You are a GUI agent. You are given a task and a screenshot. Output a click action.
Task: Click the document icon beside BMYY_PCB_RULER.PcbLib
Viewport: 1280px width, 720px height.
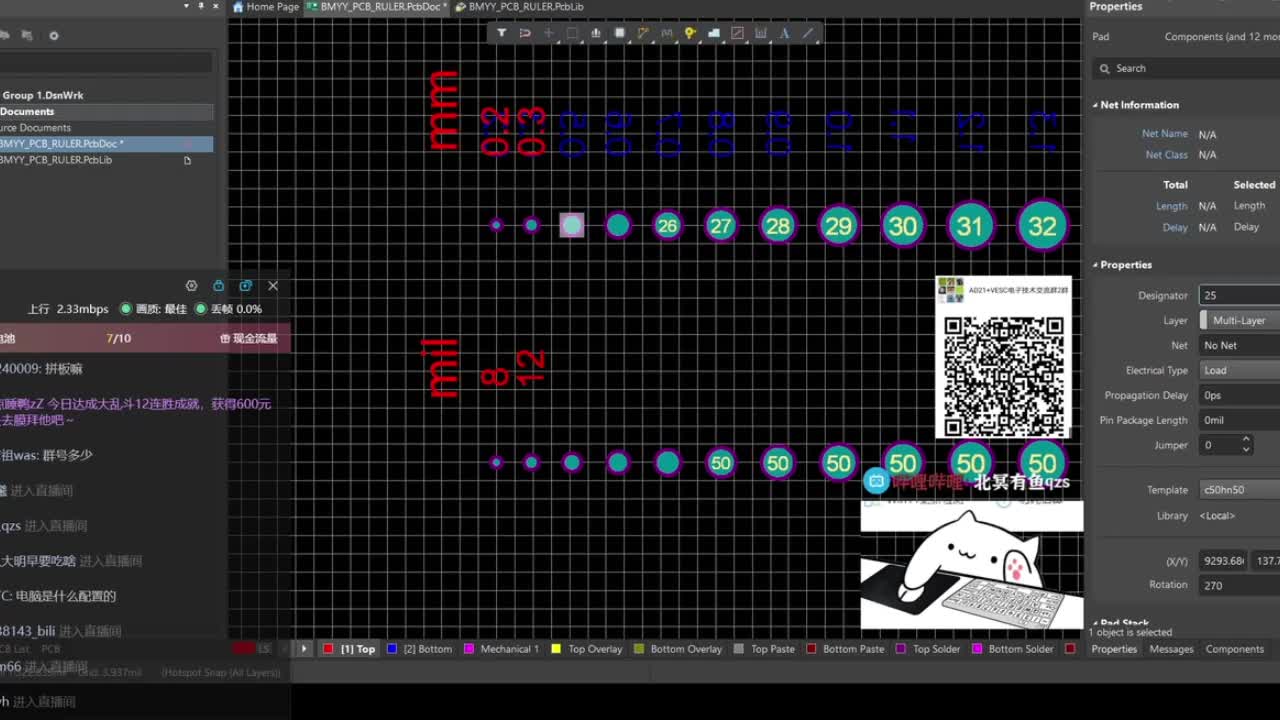[x=187, y=160]
